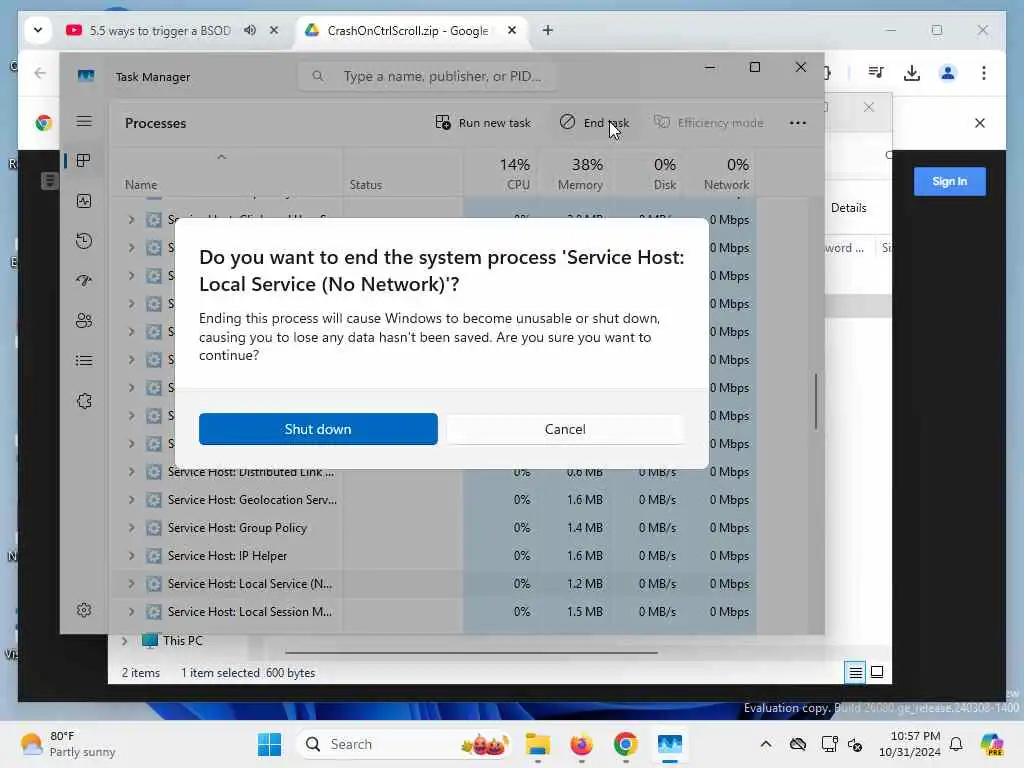
Task: Show hidden system tray icons
Action: (x=765, y=744)
